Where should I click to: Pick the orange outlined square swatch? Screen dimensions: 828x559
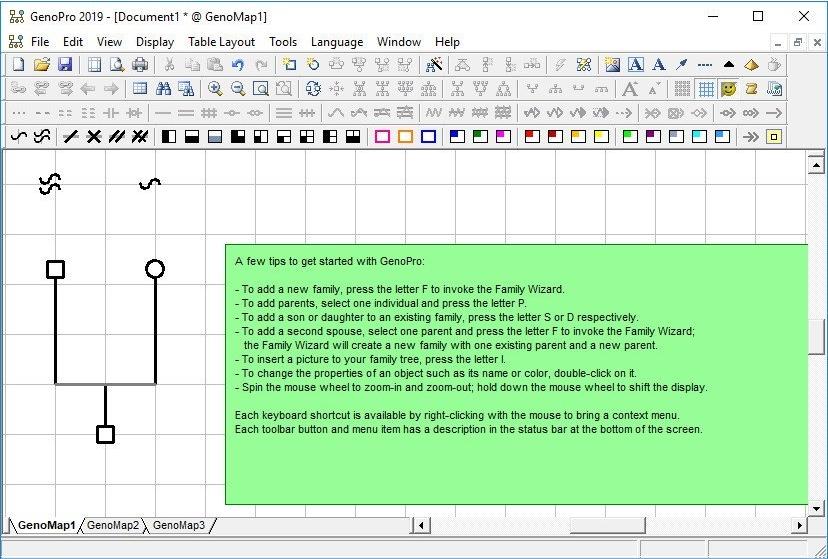(x=406, y=137)
